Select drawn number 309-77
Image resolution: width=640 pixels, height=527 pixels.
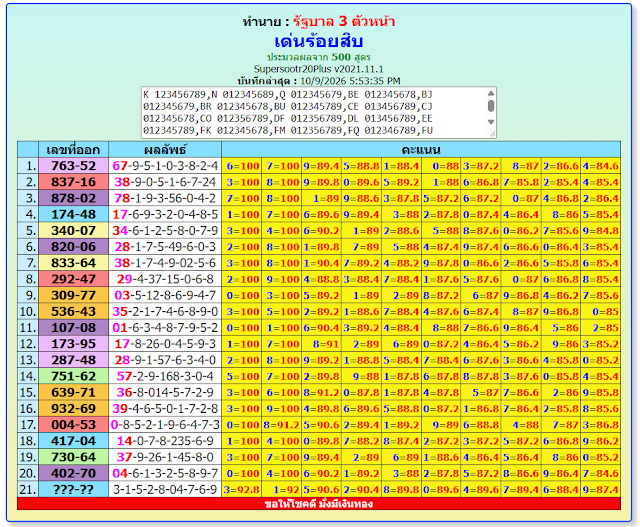point(73,295)
